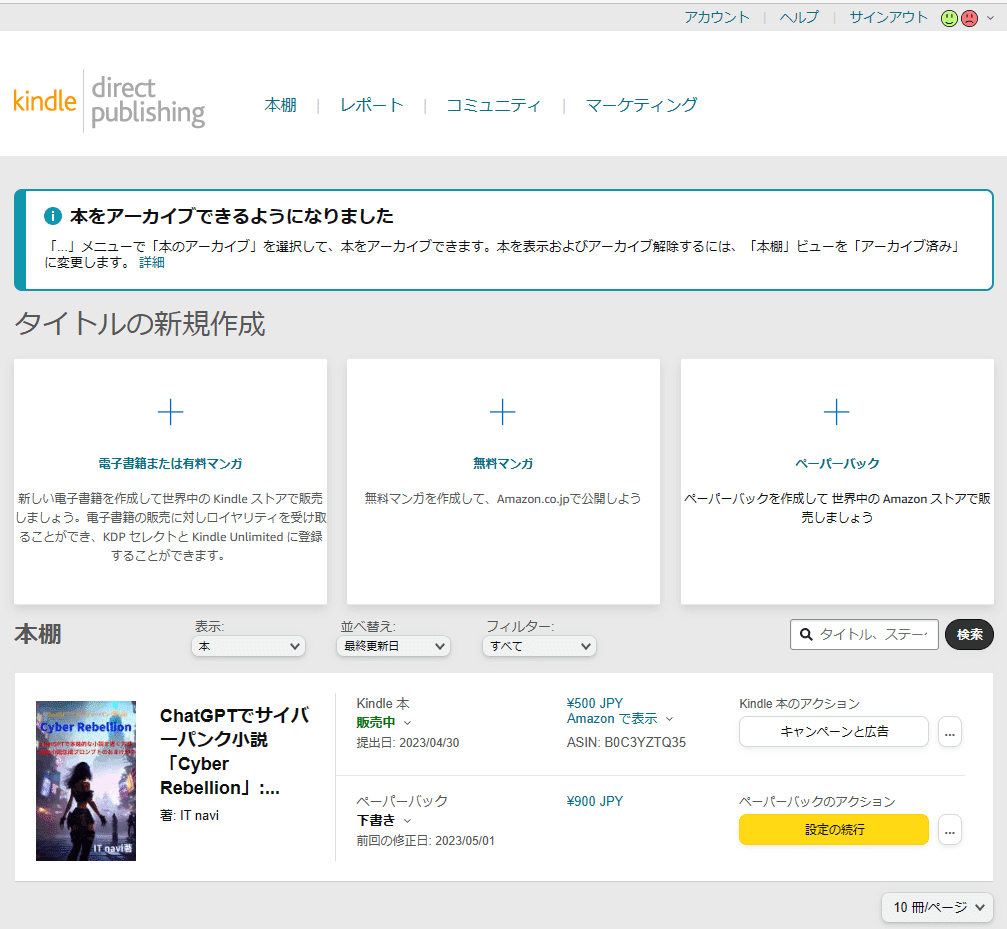Click the 販売中 status text
The image size is (1007, 929).
(376, 723)
